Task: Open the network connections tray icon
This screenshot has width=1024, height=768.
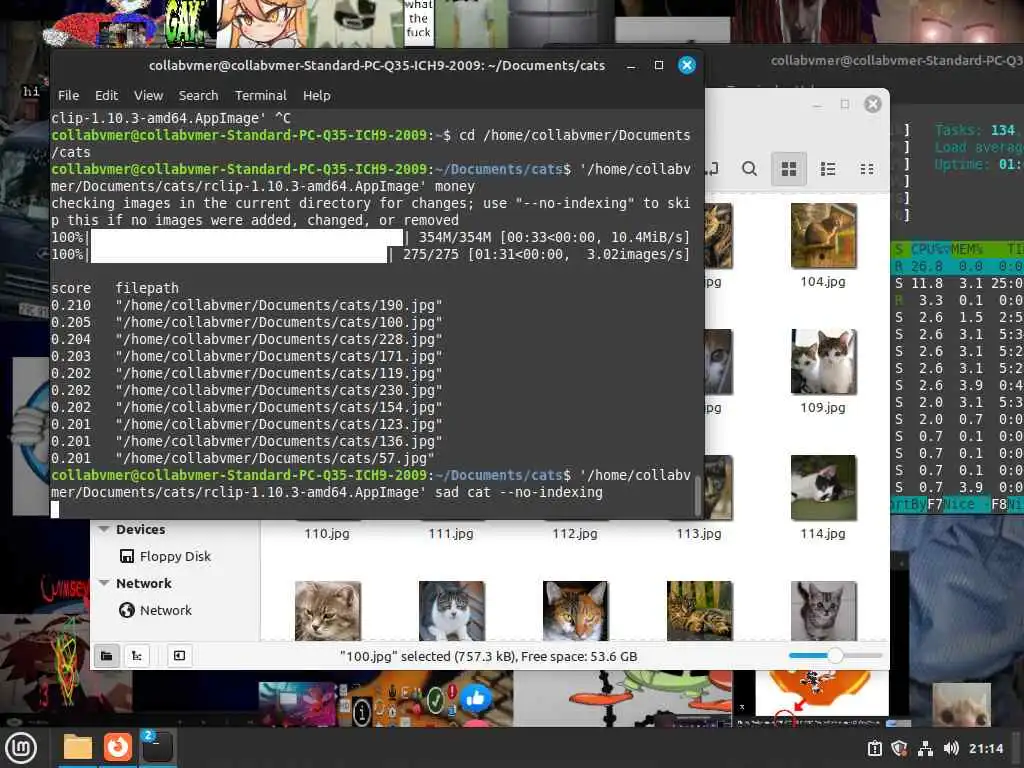Action: [x=925, y=749]
